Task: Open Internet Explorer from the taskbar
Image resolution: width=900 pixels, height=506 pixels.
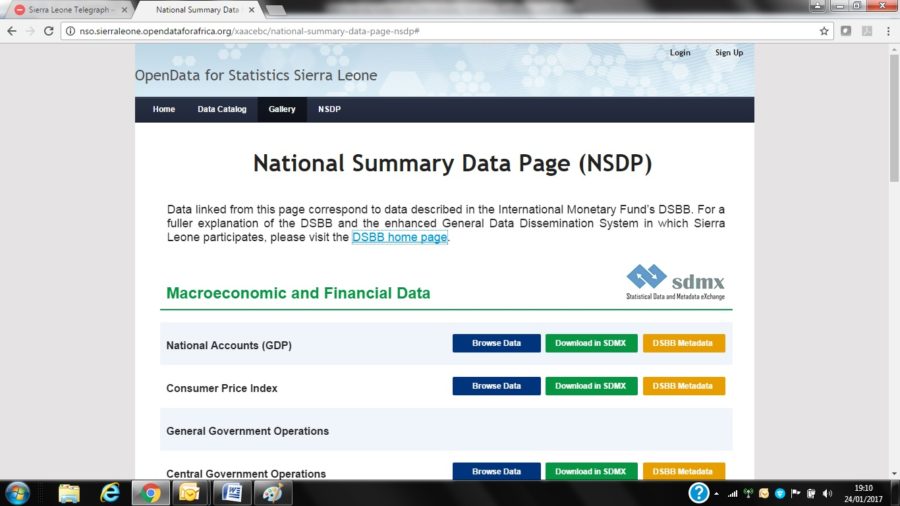Action: (110, 492)
